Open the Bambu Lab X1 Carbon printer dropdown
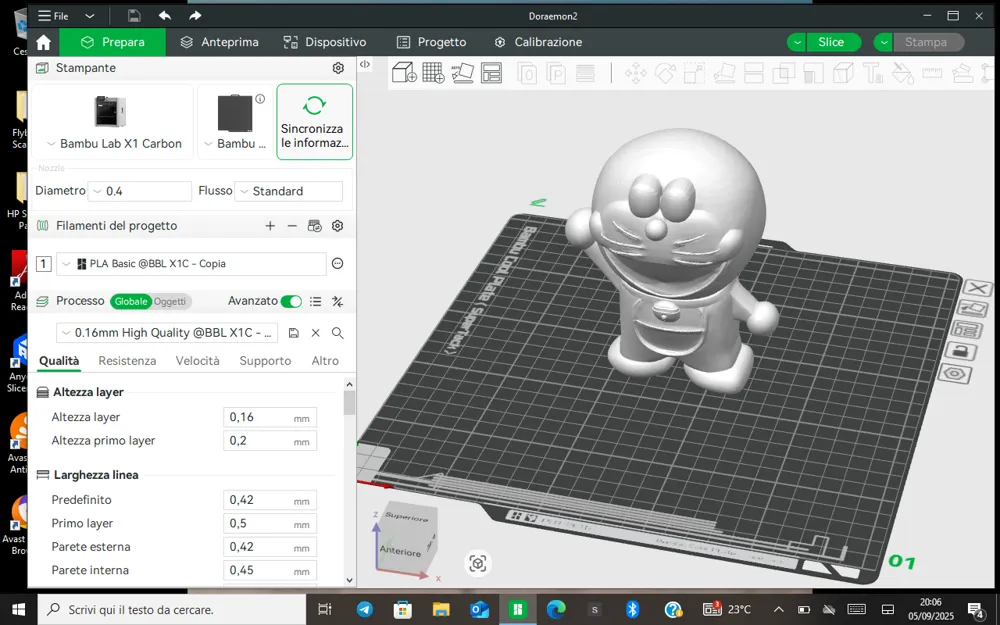The width and height of the screenshot is (1000, 625). coord(113,121)
